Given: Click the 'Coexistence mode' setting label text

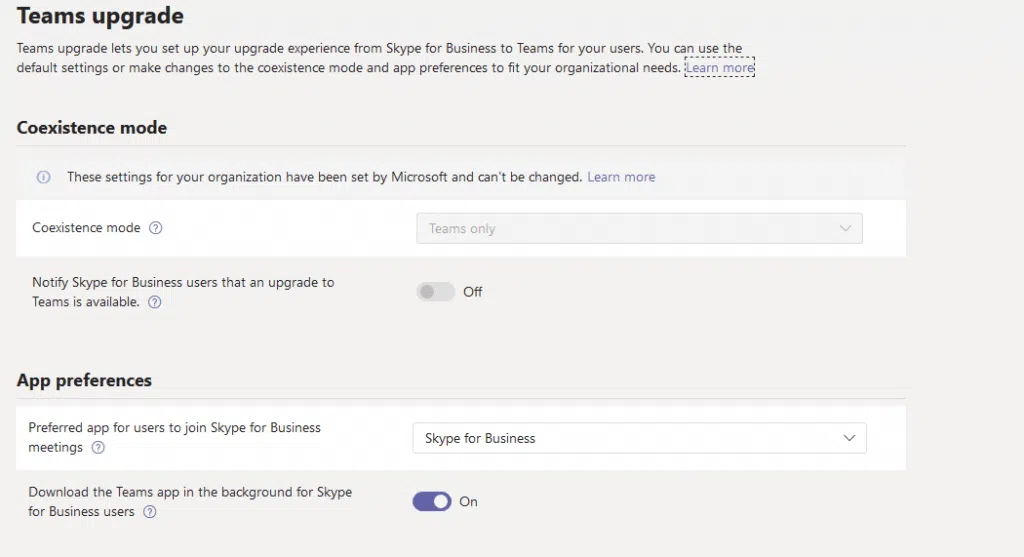Looking at the screenshot, I should (86, 228).
